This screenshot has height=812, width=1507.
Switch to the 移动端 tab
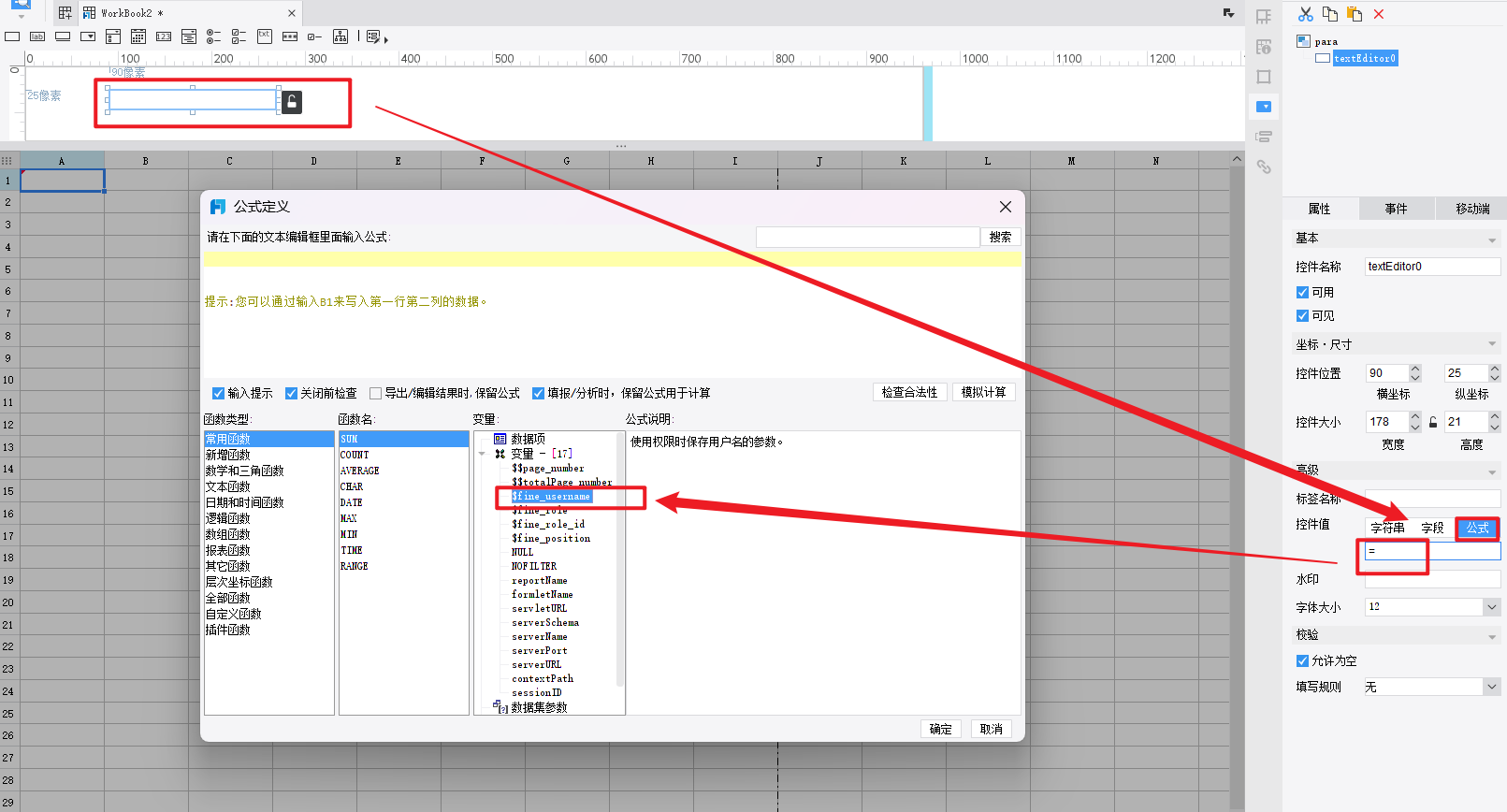tap(1472, 209)
